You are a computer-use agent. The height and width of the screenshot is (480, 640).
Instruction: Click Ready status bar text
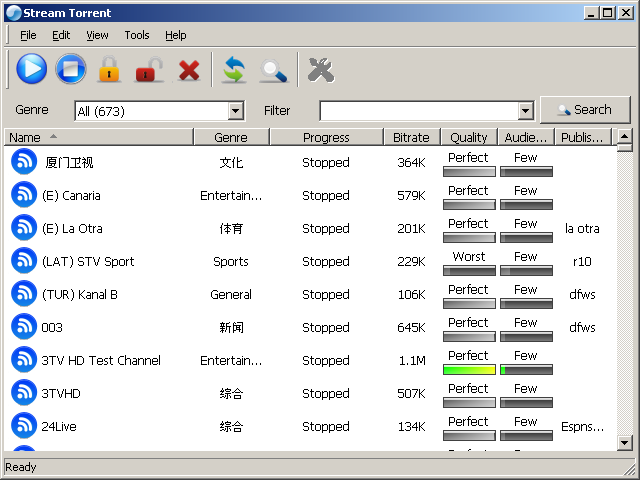[x=20, y=467]
